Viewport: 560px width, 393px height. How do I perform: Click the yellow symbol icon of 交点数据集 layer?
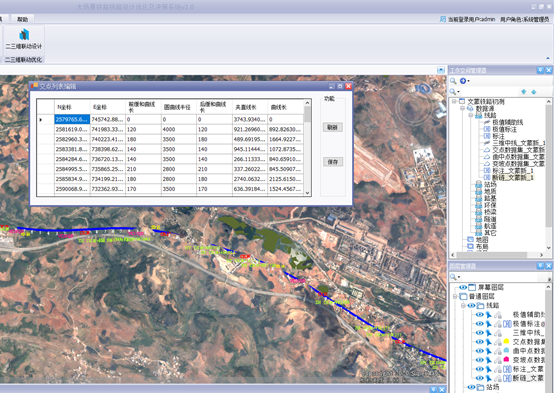click(506, 341)
